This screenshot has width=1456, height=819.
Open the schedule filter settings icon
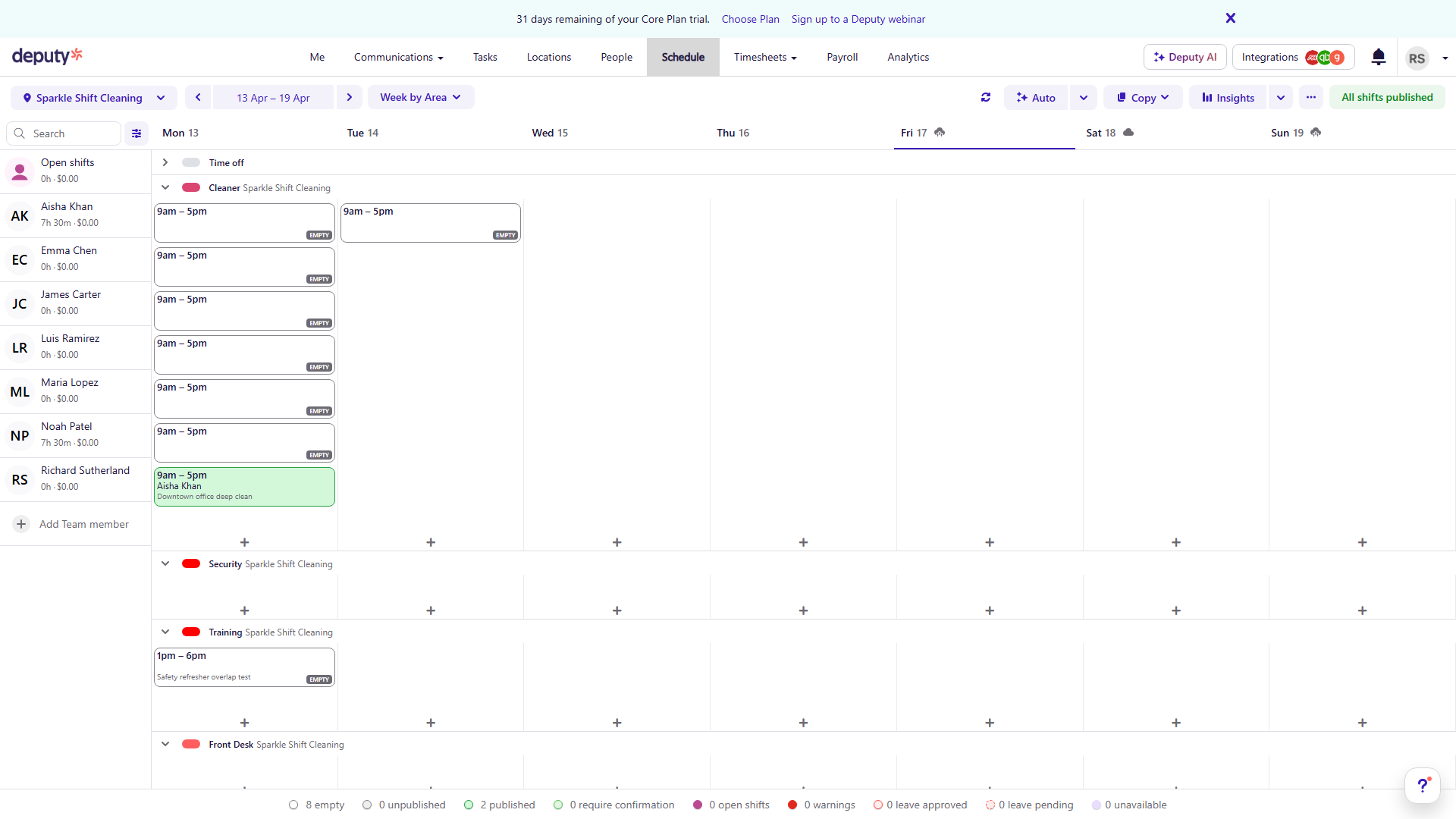pos(136,133)
